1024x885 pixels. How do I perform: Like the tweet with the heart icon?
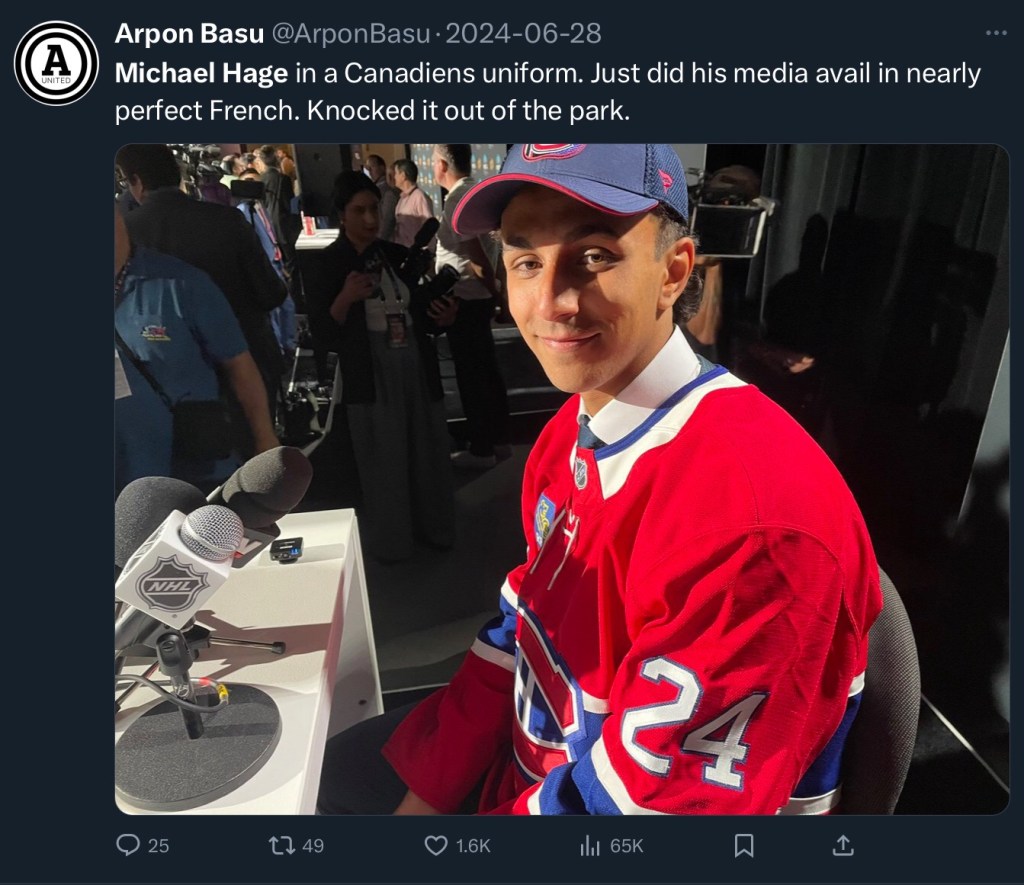click(436, 845)
